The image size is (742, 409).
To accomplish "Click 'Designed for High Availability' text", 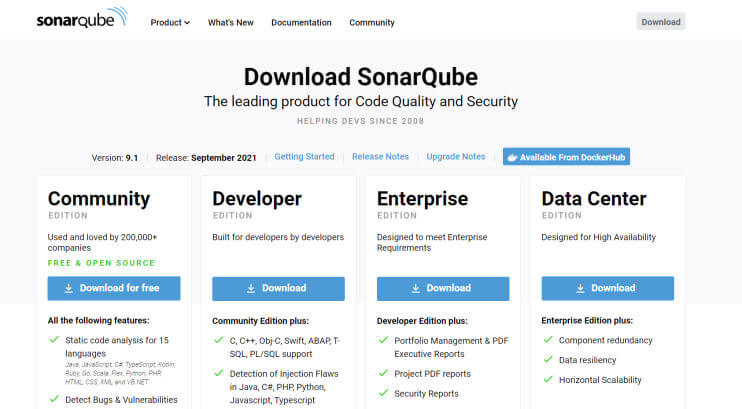I will click(599, 237).
